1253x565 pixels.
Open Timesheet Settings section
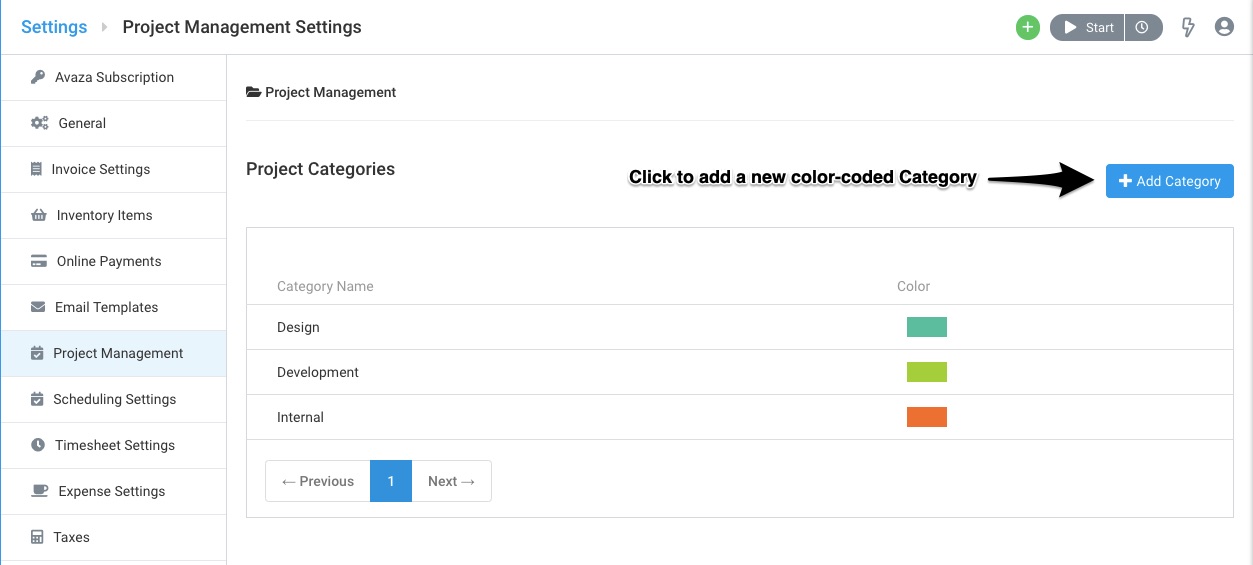(x=114, y=445)
